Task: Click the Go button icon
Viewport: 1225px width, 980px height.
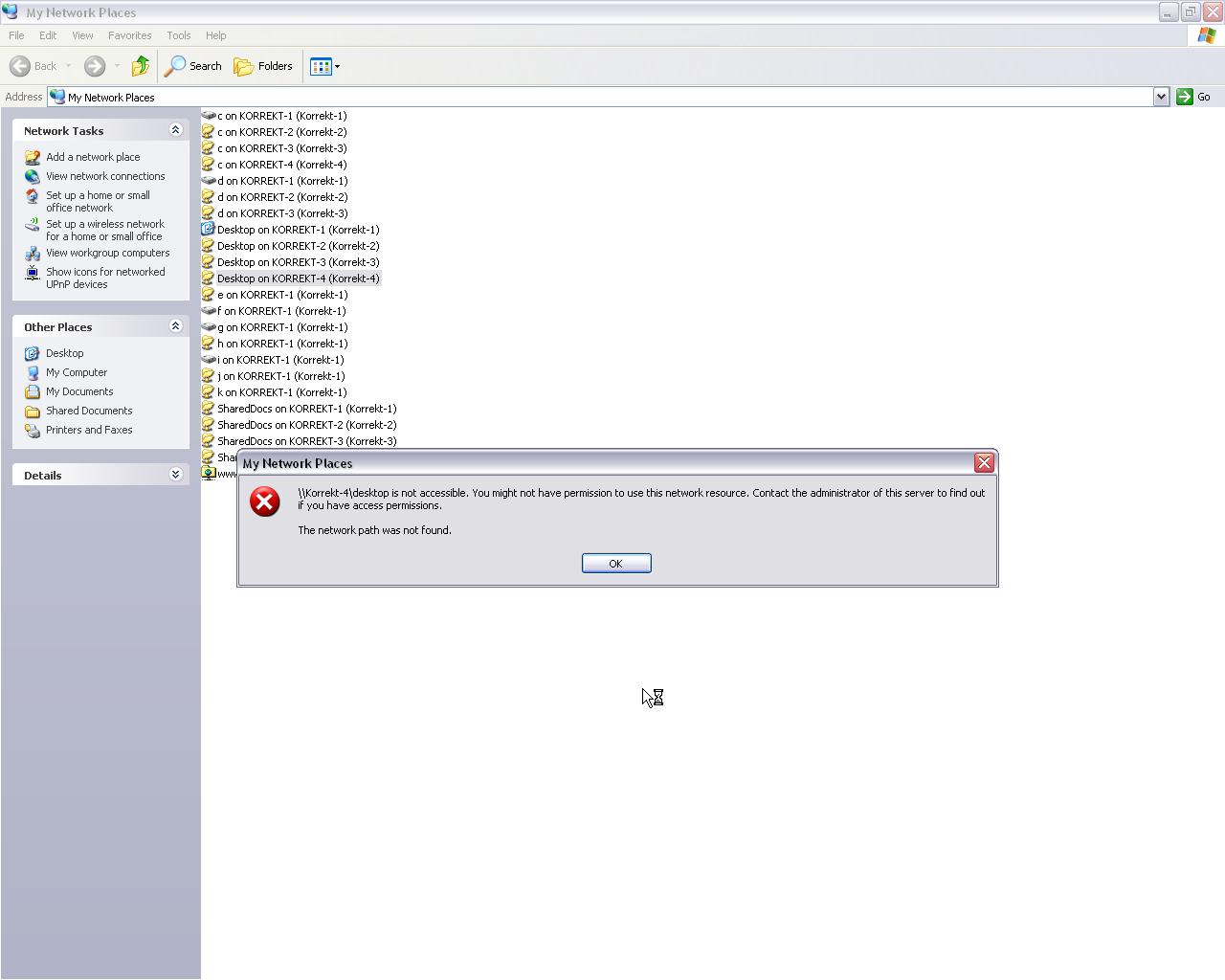Action: pos(1185,97)
